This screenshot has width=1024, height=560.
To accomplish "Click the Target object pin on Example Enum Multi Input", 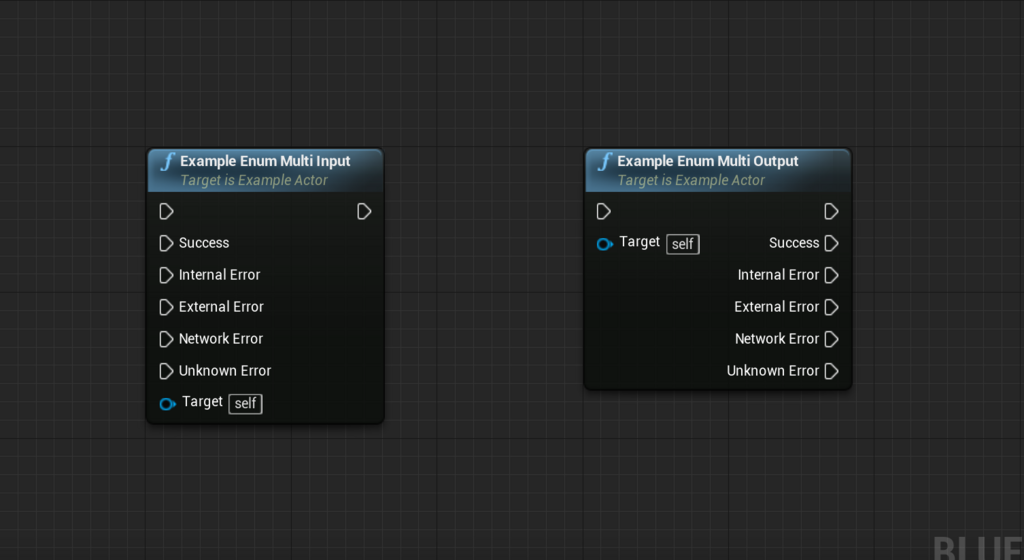I will (x=167, y=404).
